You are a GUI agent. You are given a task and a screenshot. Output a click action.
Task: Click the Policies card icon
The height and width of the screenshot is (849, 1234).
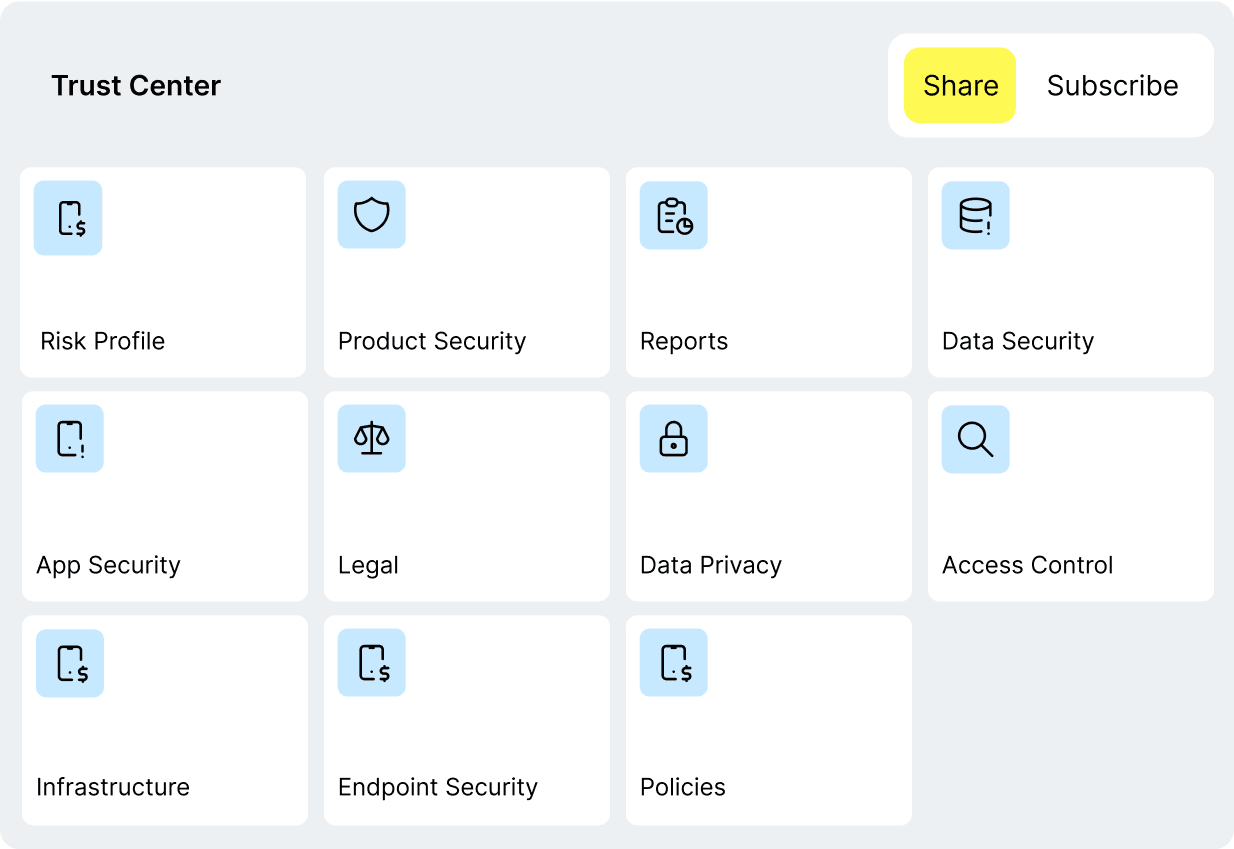(x=673, y=662)
